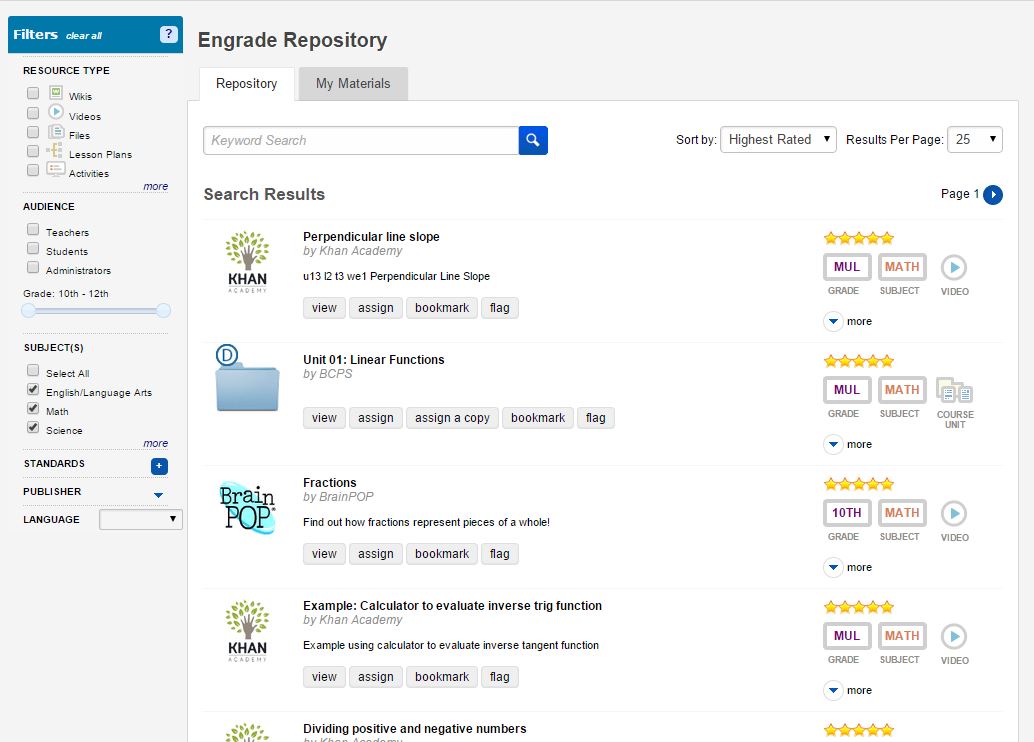Open the Filters help question mark icon
Viewport: 1034px width, 742px height.
169,35
